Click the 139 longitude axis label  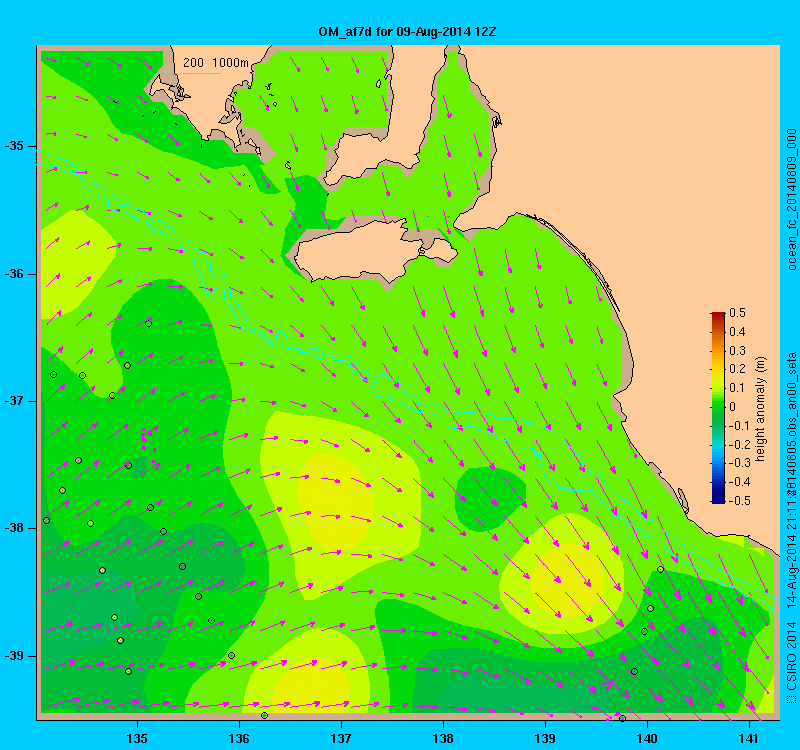pos(545,739)
